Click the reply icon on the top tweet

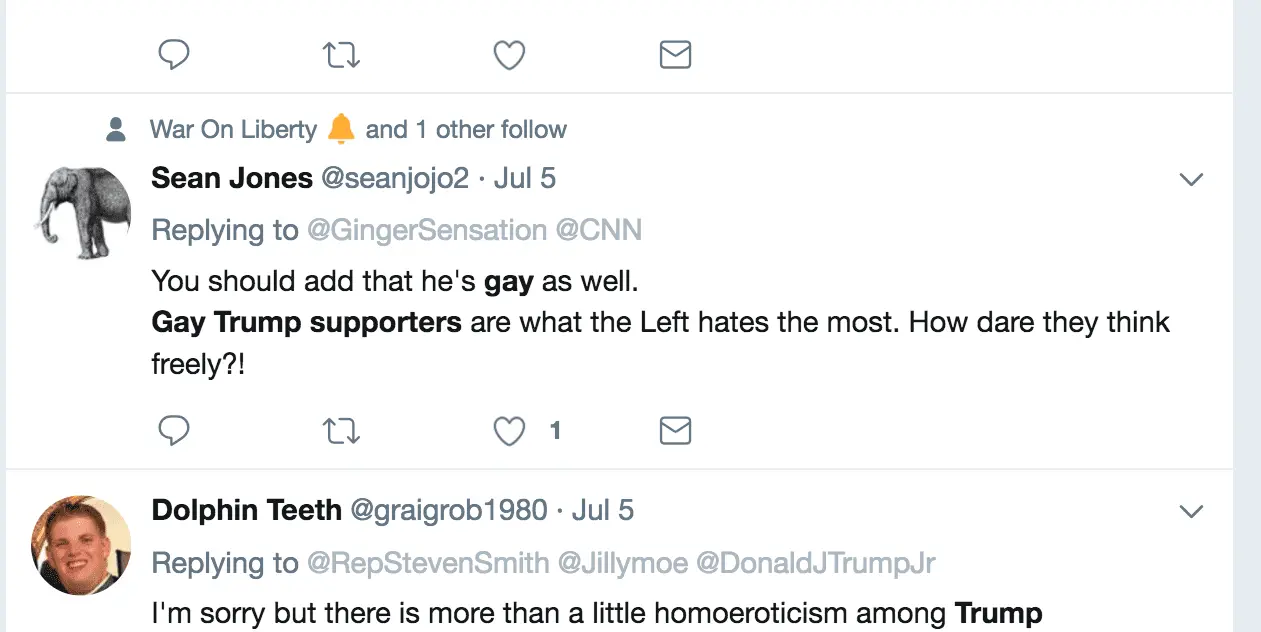click(x=174, y=55)
